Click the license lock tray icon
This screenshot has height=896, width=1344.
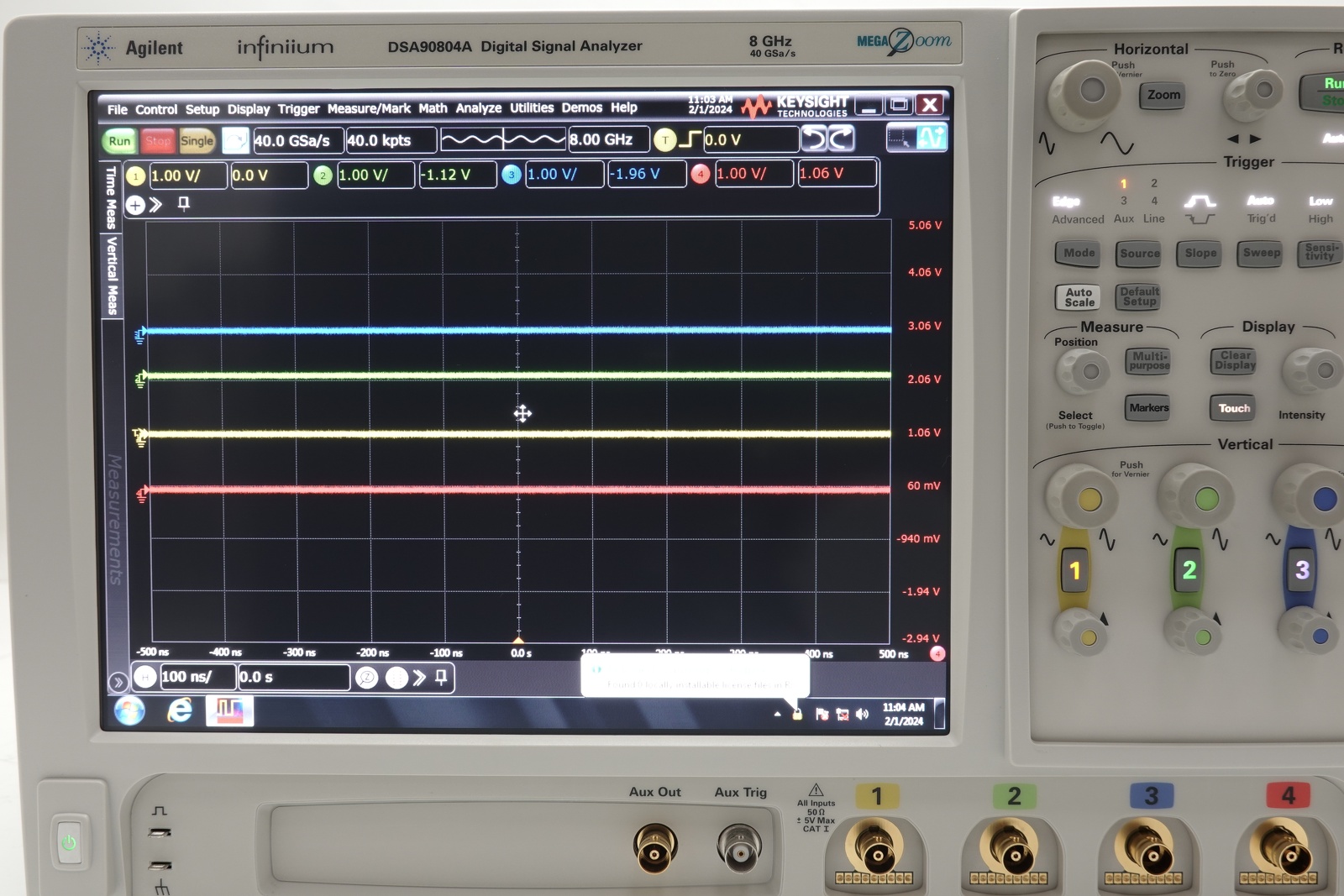coord(797,715)
